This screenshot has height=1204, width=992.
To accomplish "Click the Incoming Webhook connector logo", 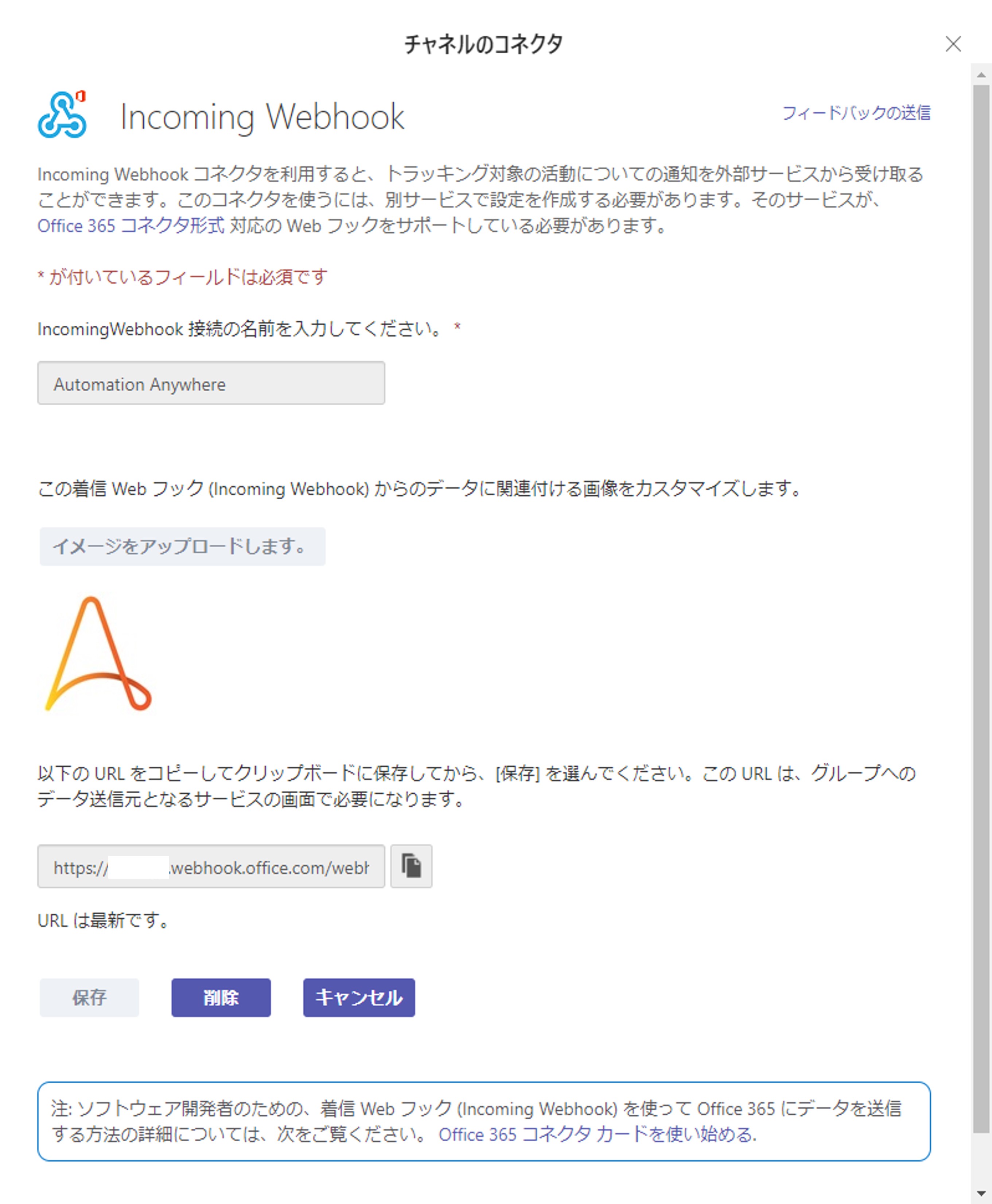I will coord(62,115).
